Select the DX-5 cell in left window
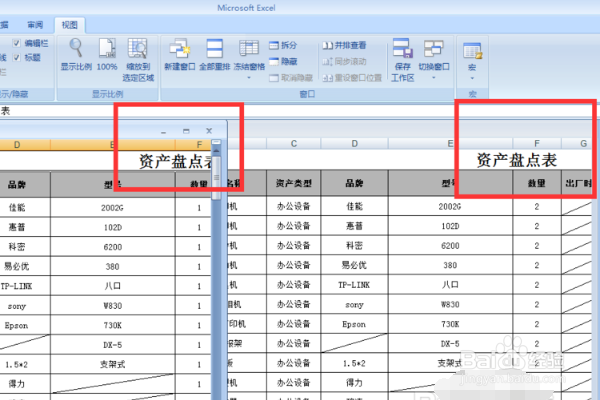 112,345
